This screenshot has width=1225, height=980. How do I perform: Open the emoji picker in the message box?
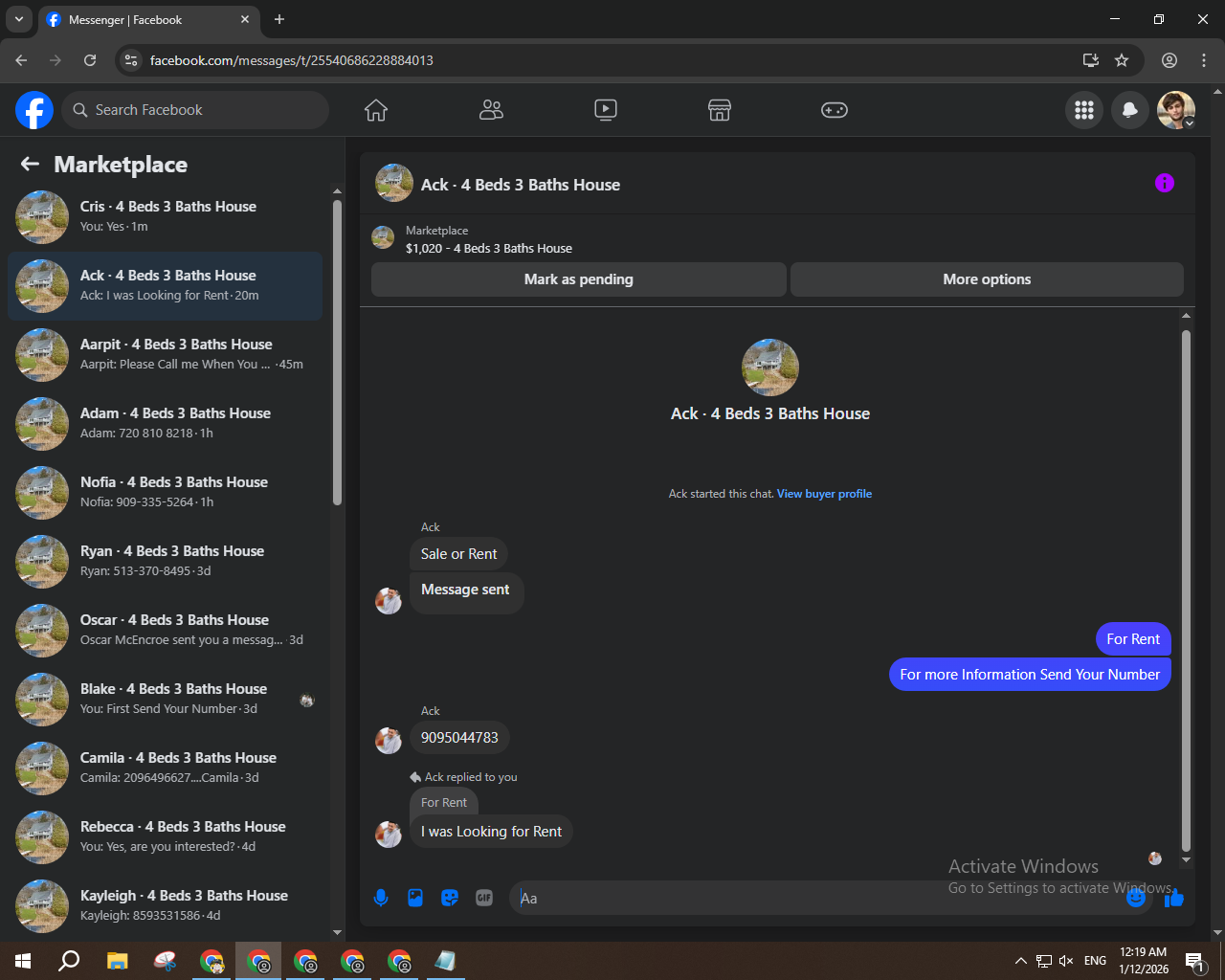coord(1136,898)
